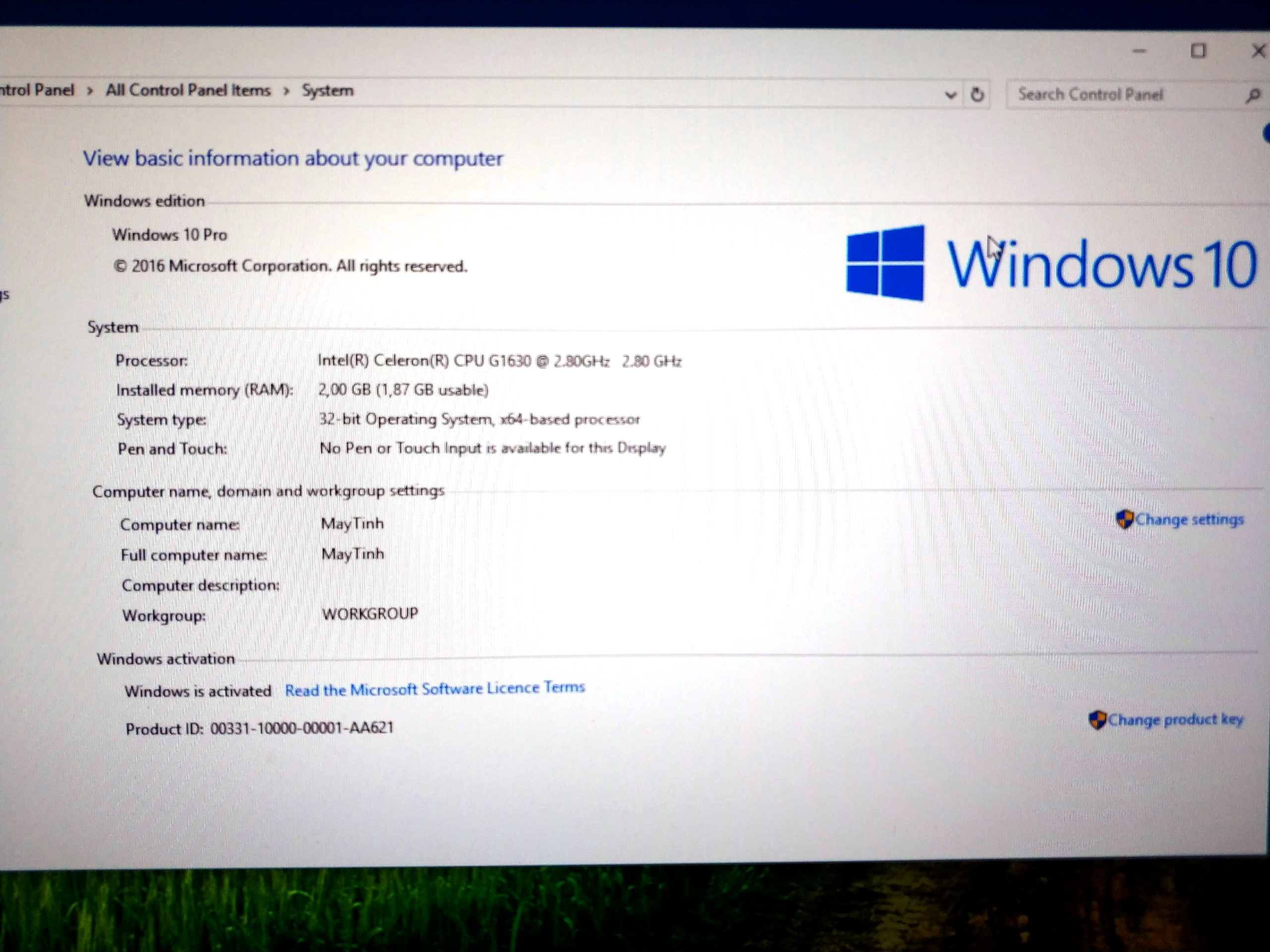Click the Product ID 00331-10000-00001-AA621 text

[259, 729]
